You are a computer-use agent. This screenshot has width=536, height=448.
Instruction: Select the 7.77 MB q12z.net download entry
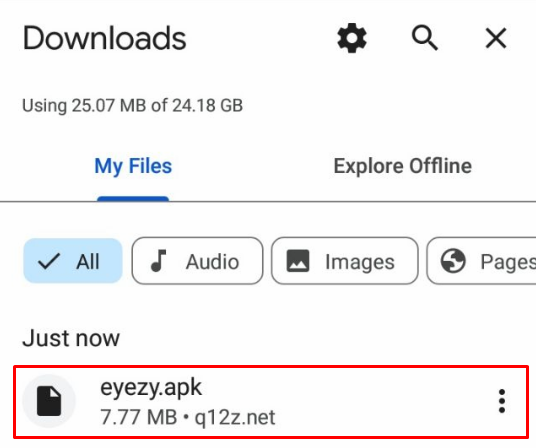pyautogui.click(x=271, y=402)
